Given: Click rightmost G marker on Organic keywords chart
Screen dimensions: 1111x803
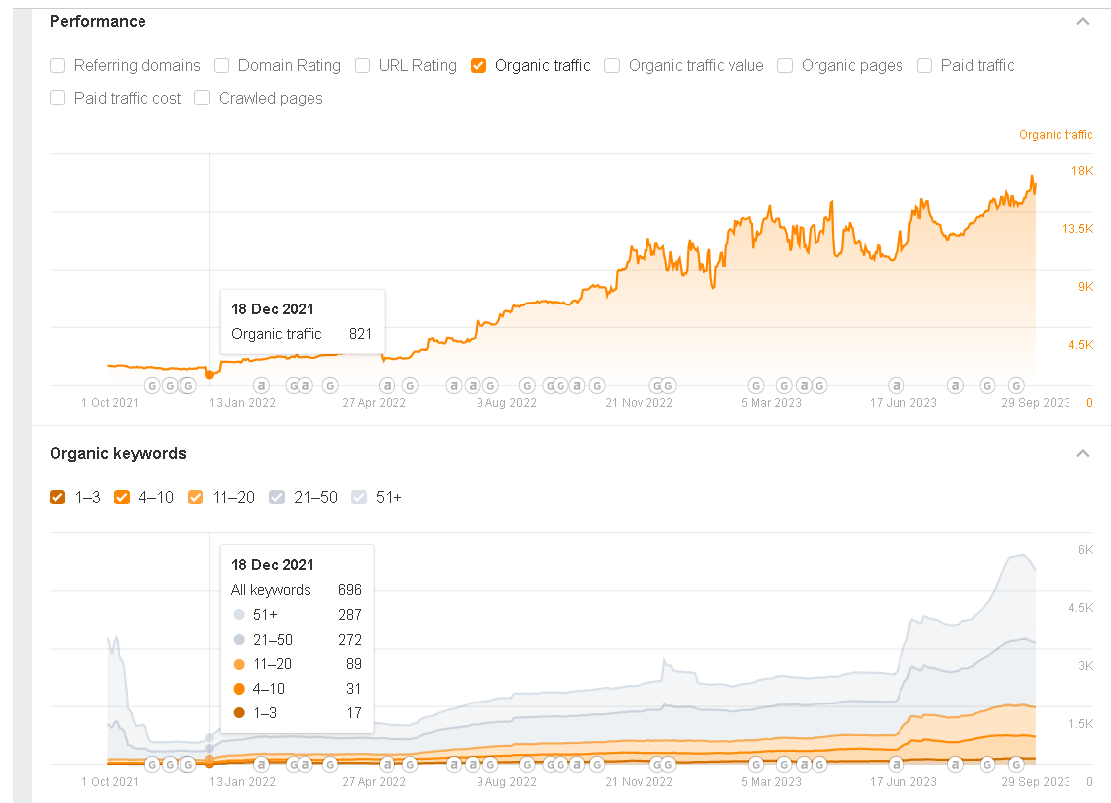Looking at the screenshot, I should (x=1015, y=764).
